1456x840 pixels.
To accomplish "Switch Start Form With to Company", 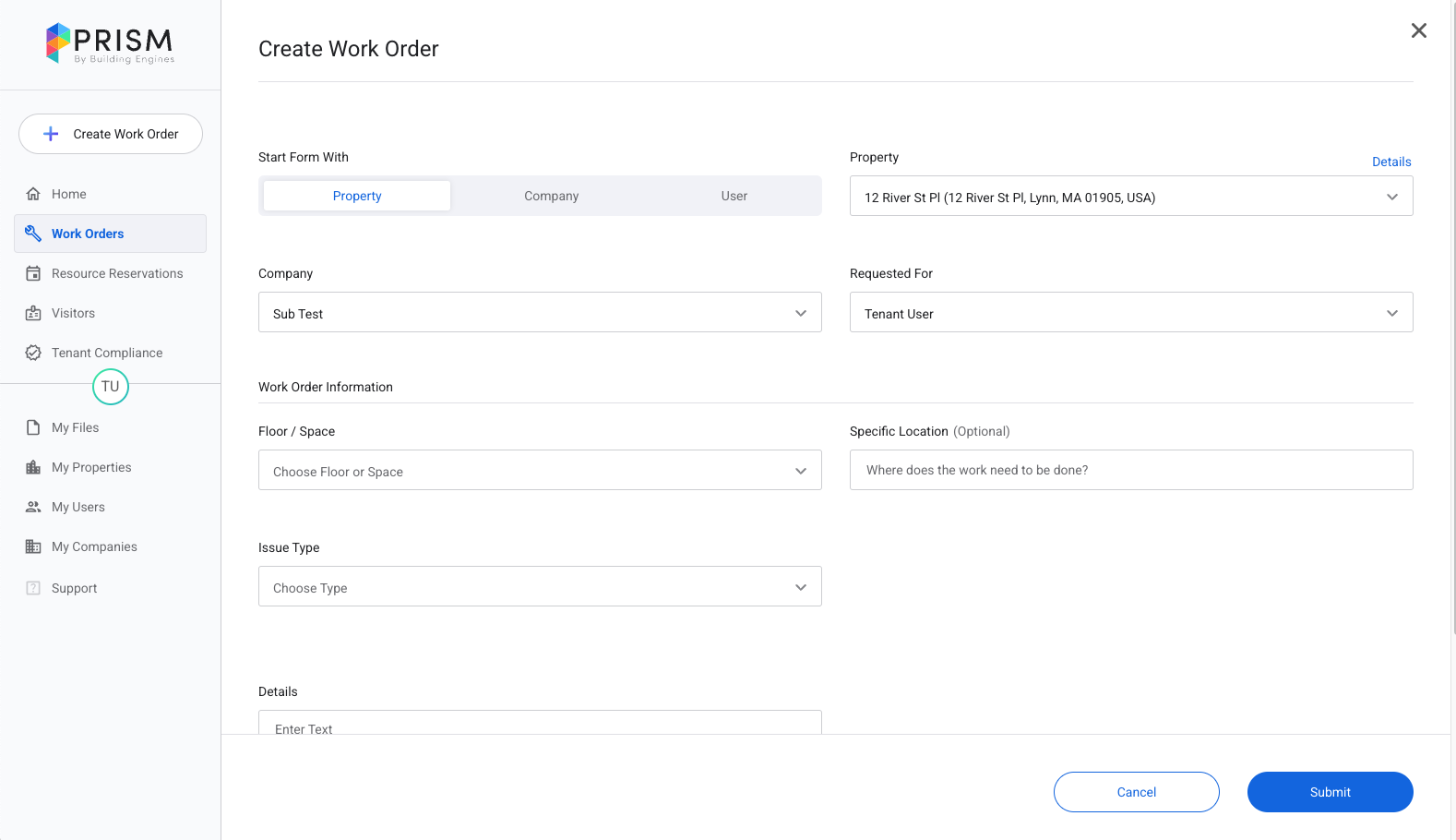I will click(x=551, y=196).
